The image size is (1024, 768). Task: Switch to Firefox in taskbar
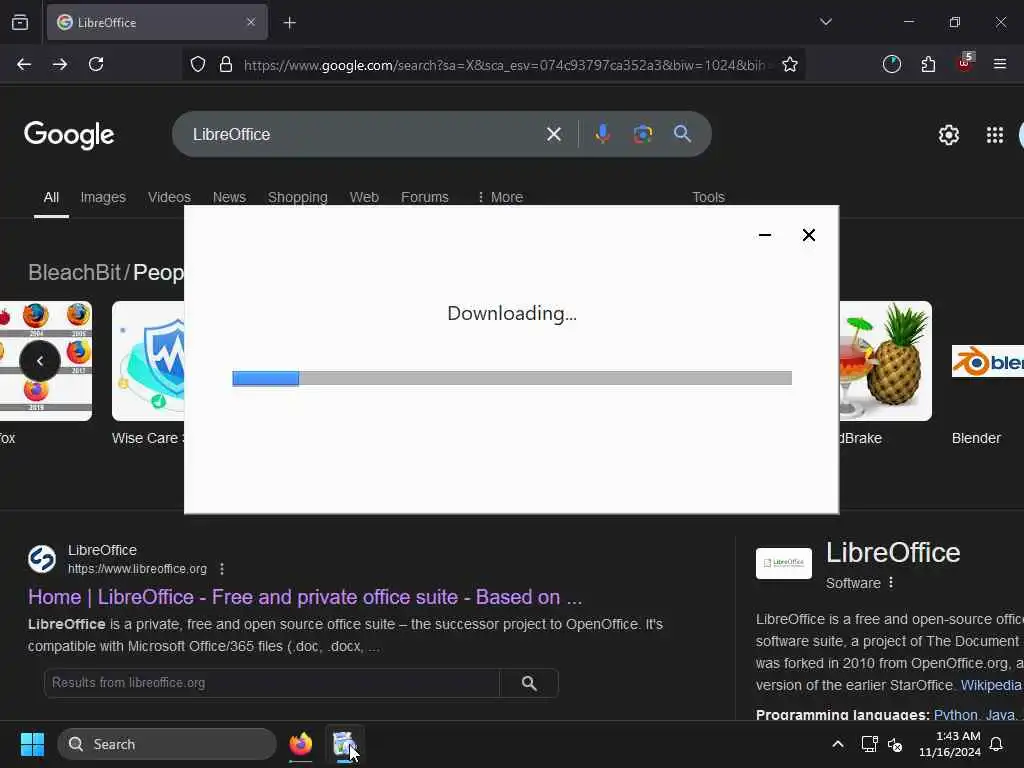click(300, 744)
